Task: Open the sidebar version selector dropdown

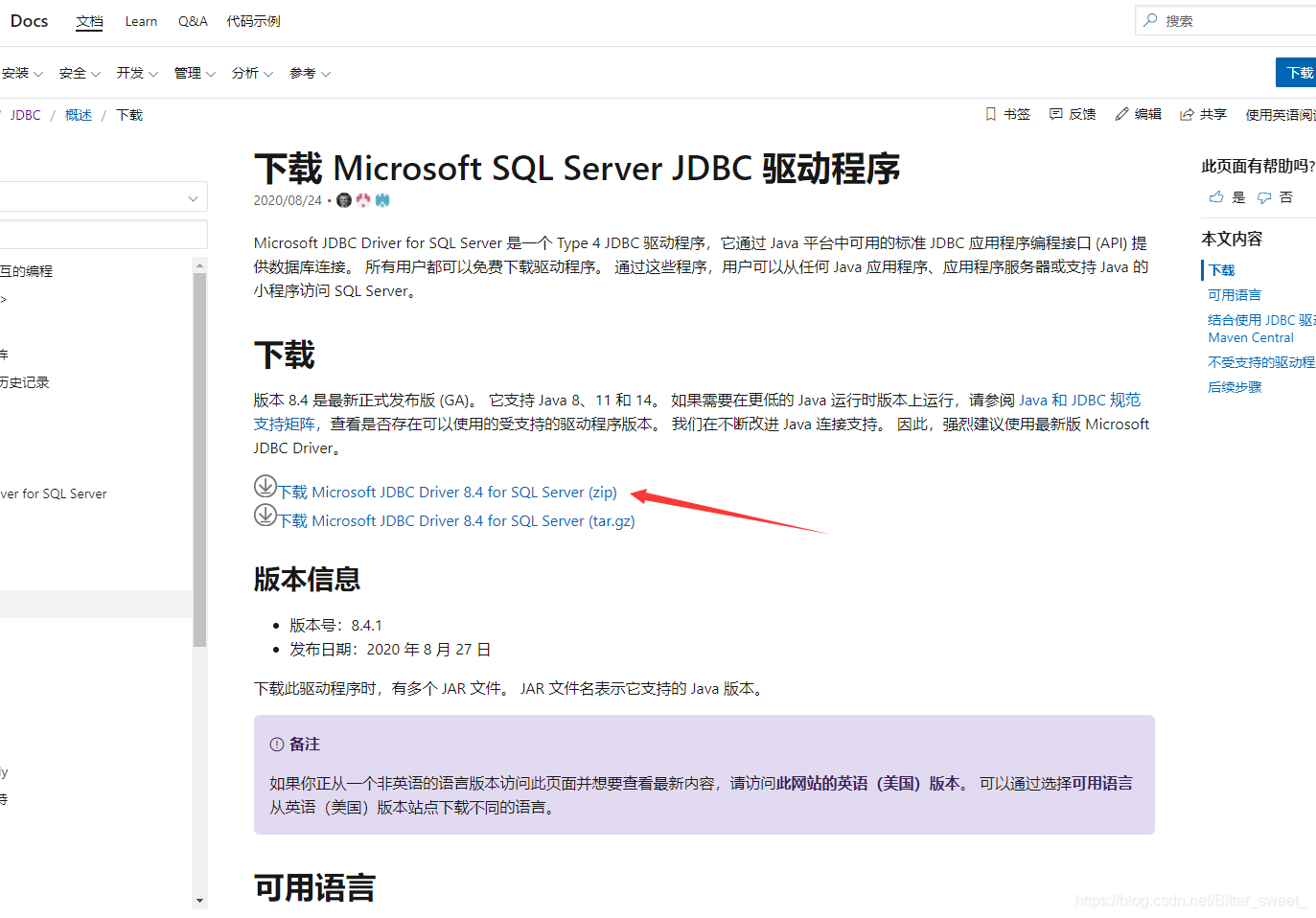Action: coord(104,196)
